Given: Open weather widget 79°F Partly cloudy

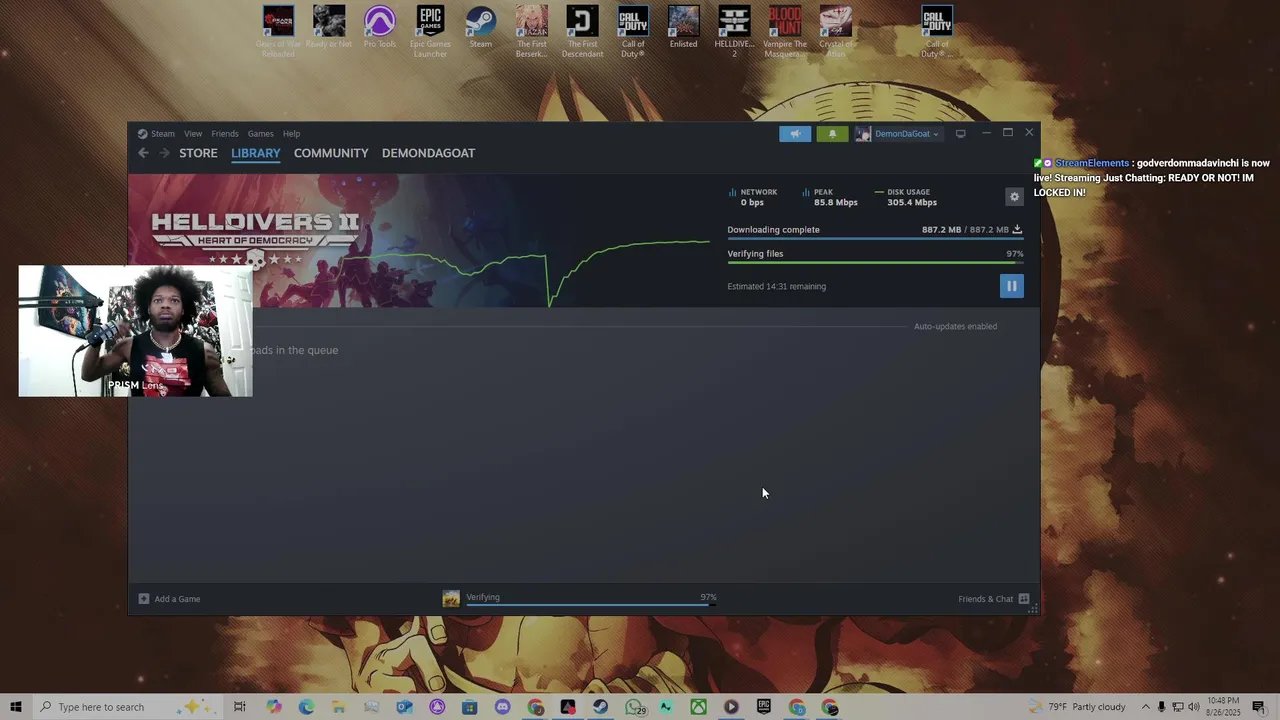Looking at the screenshot, I should [x=1077, y=707].
